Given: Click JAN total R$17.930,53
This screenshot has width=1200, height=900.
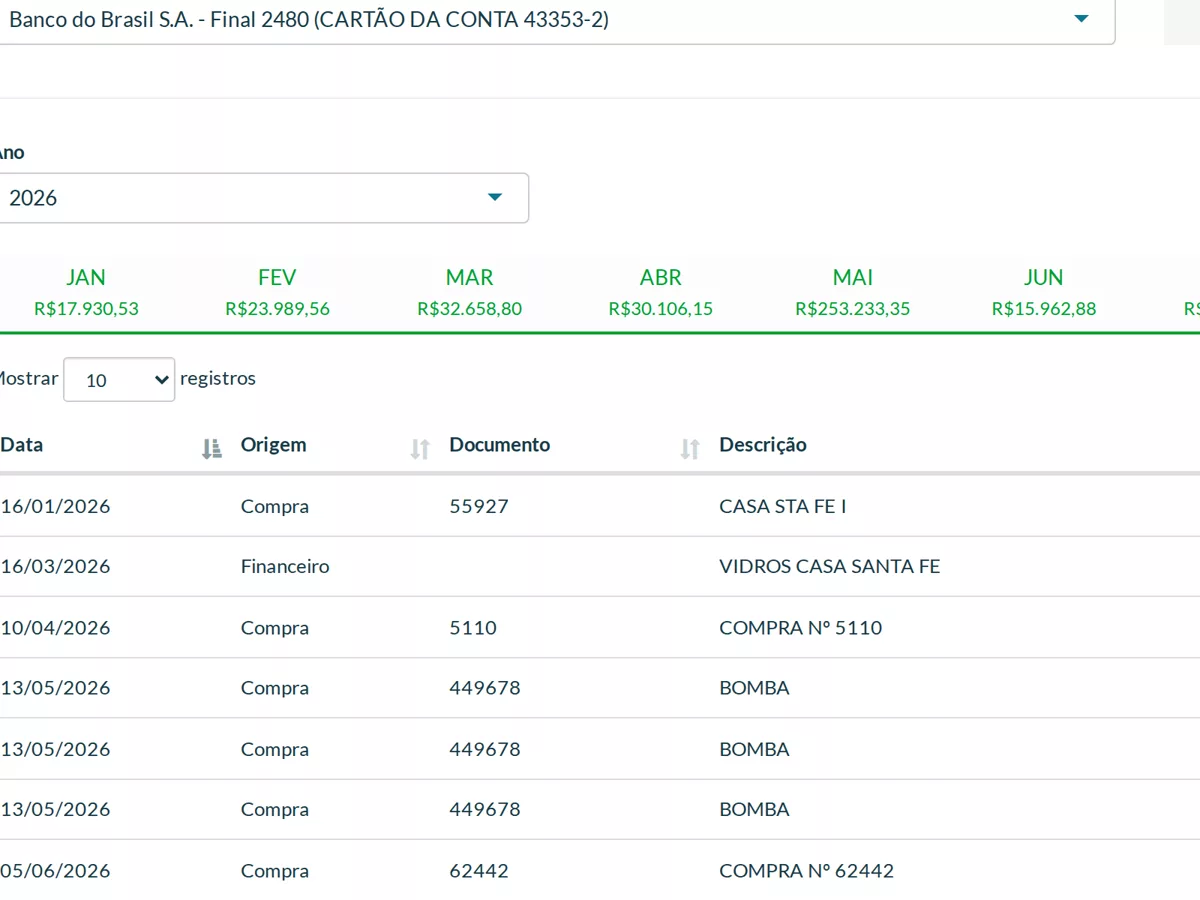Looking at the screenshot, I should (86, 309).
